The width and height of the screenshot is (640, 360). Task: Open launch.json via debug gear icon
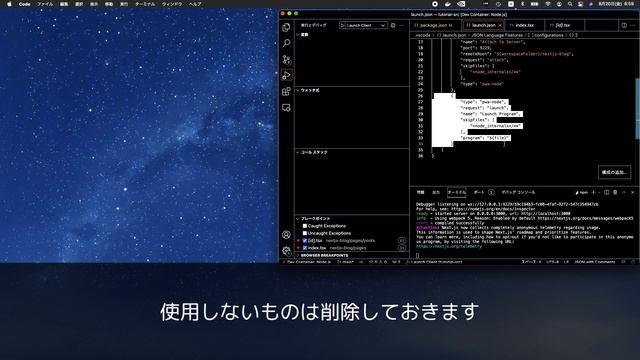pyautogui.click(x=393, y=25)
